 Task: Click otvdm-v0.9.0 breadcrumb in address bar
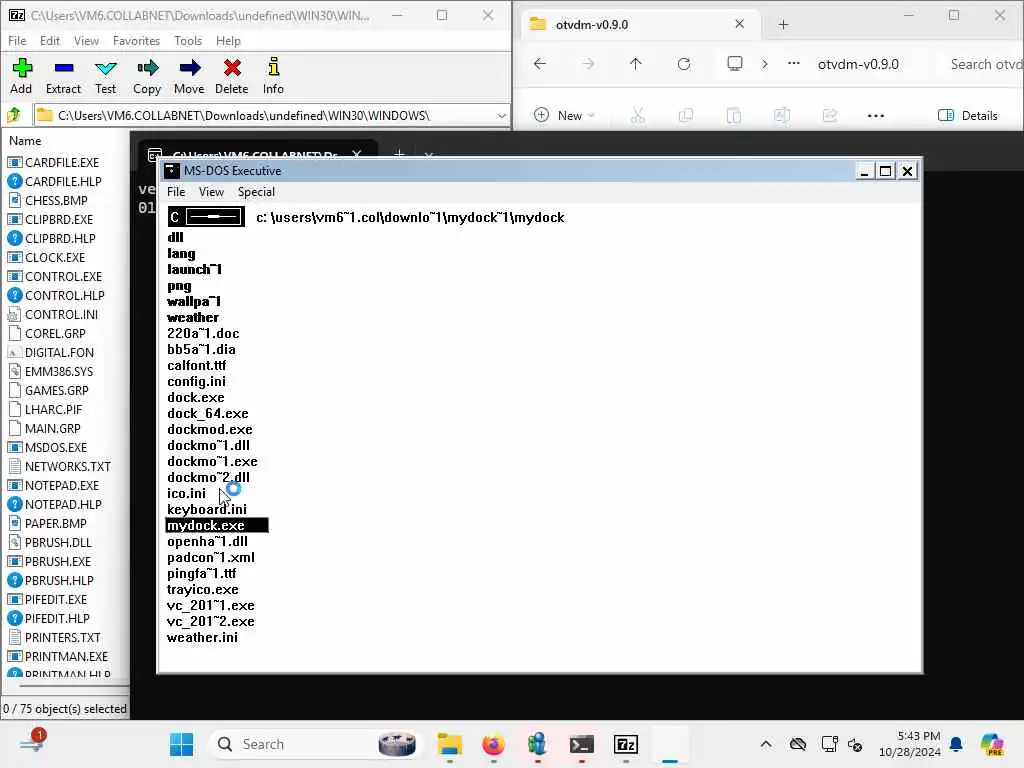pos(858,64)
